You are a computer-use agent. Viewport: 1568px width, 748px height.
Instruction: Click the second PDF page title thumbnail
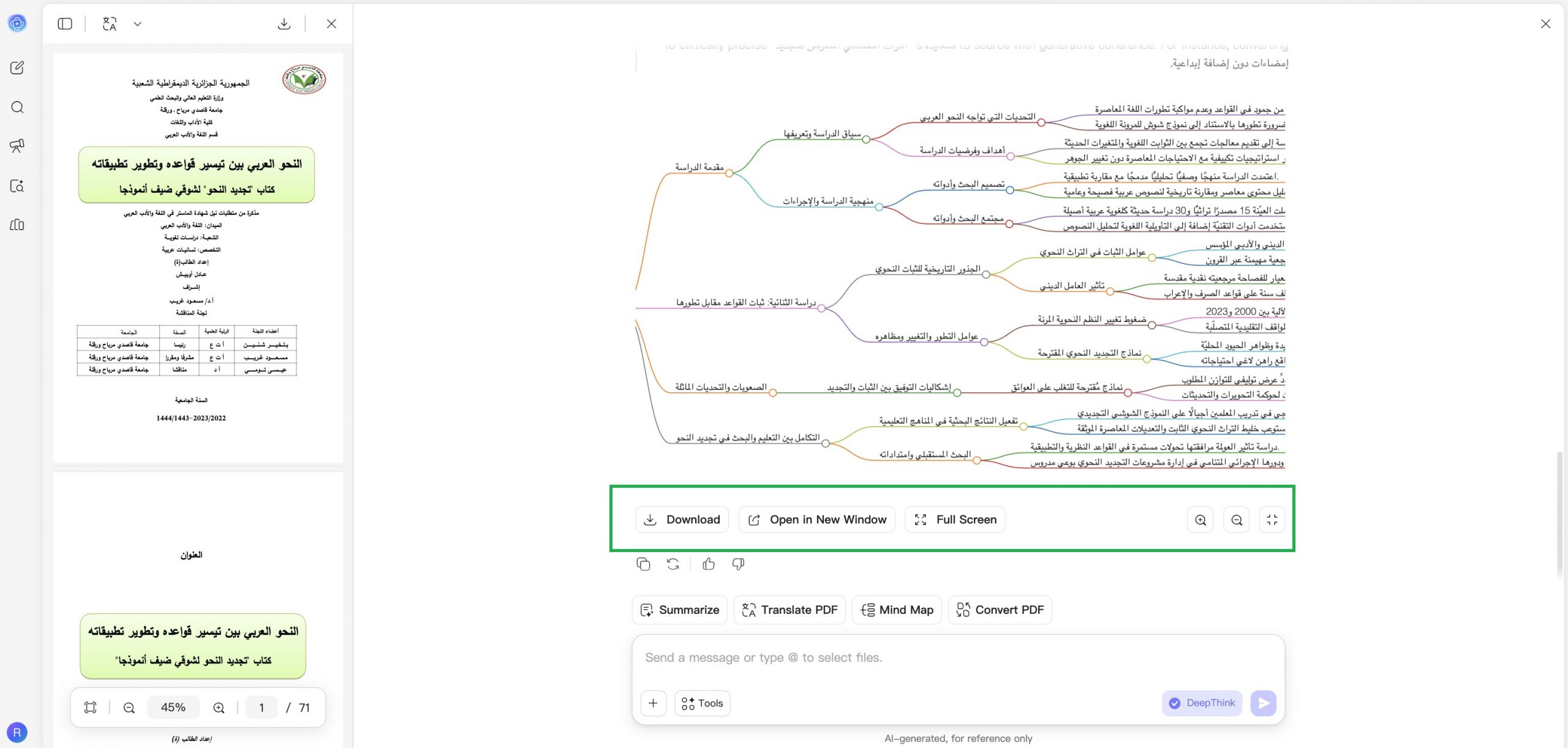(x=197, y=609)
